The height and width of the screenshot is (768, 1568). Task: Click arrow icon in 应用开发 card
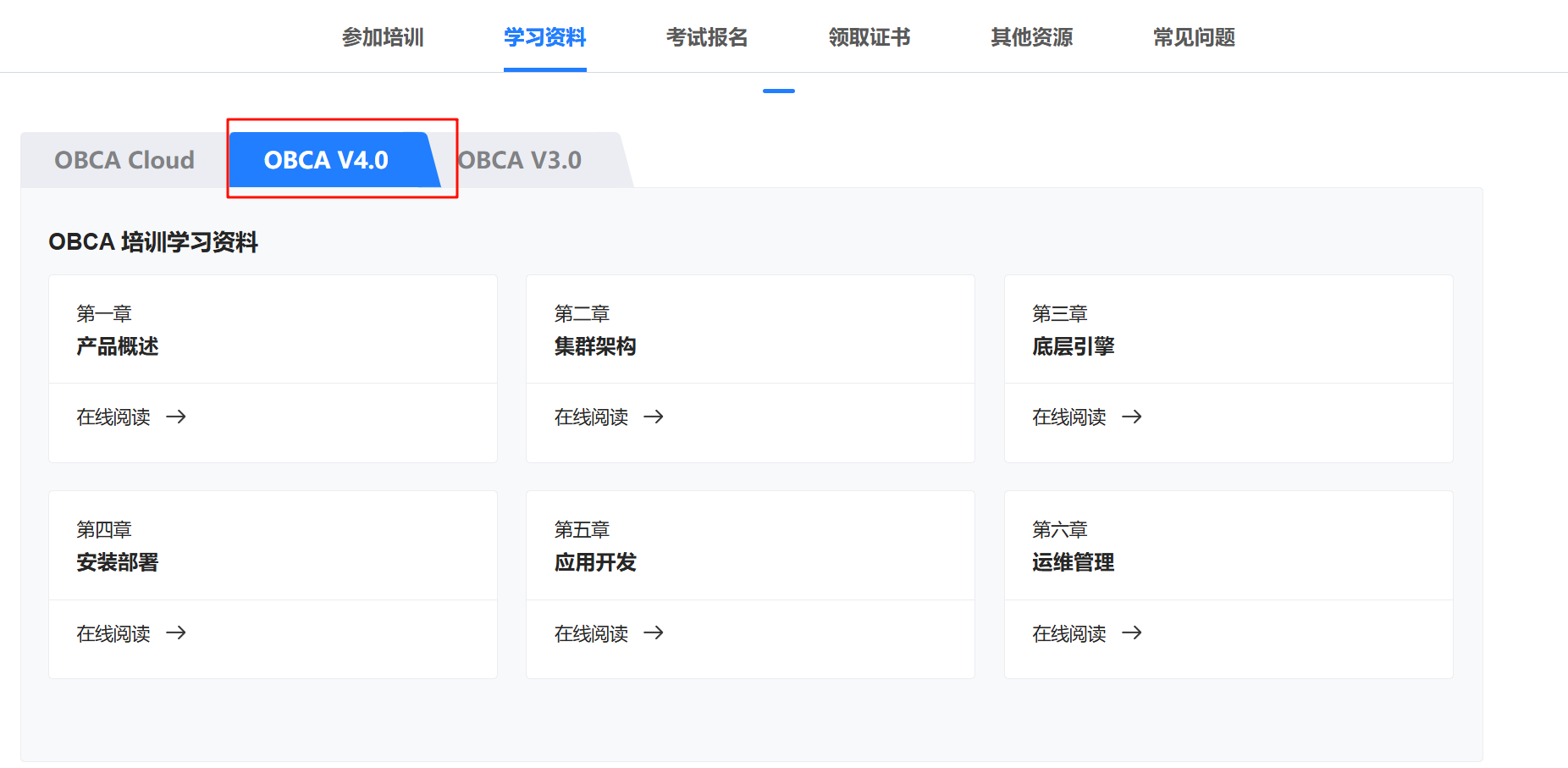pos(654,633)
